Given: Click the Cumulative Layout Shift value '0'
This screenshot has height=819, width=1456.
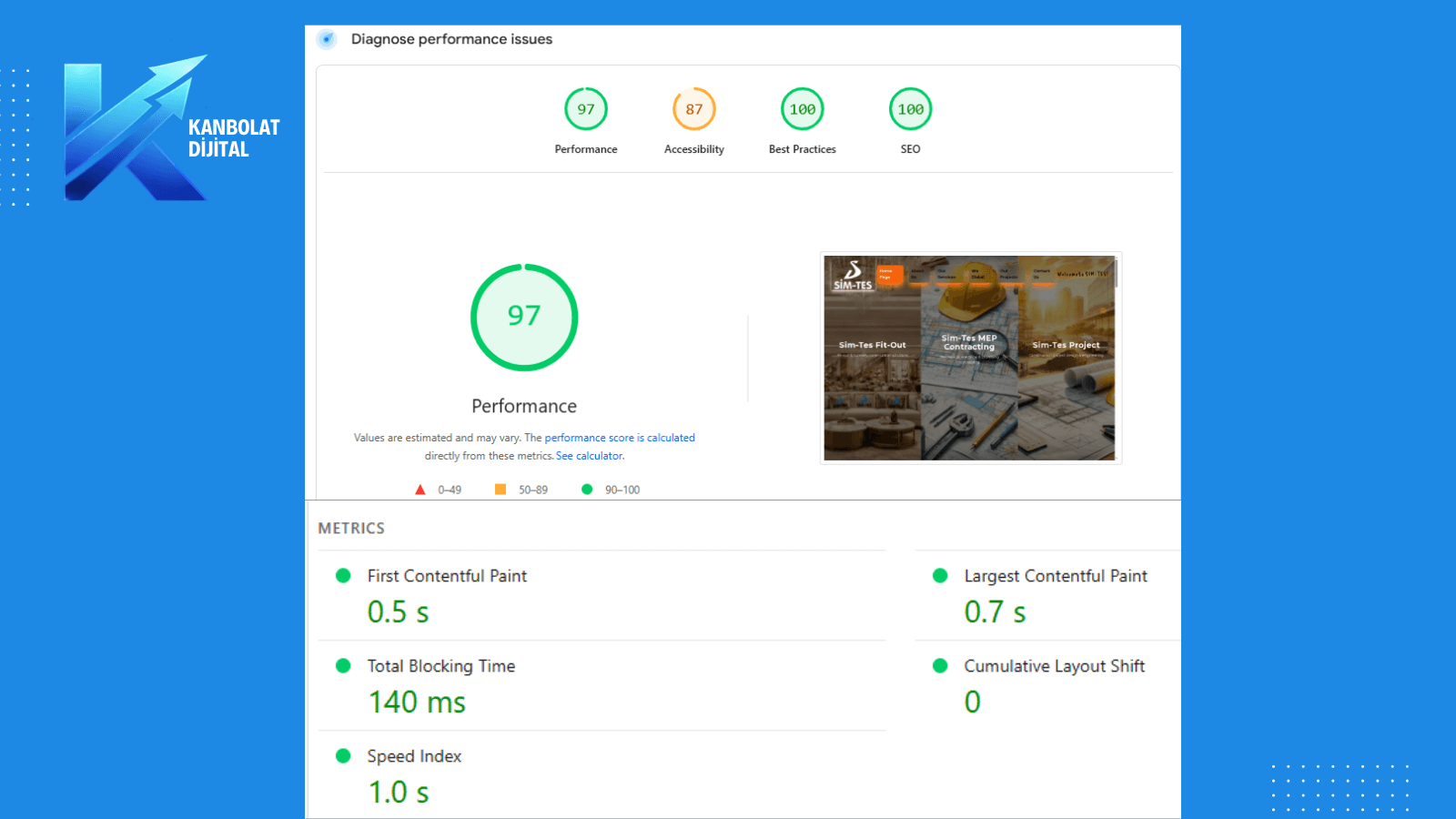Looking at the screenshot, I should 973,702.
